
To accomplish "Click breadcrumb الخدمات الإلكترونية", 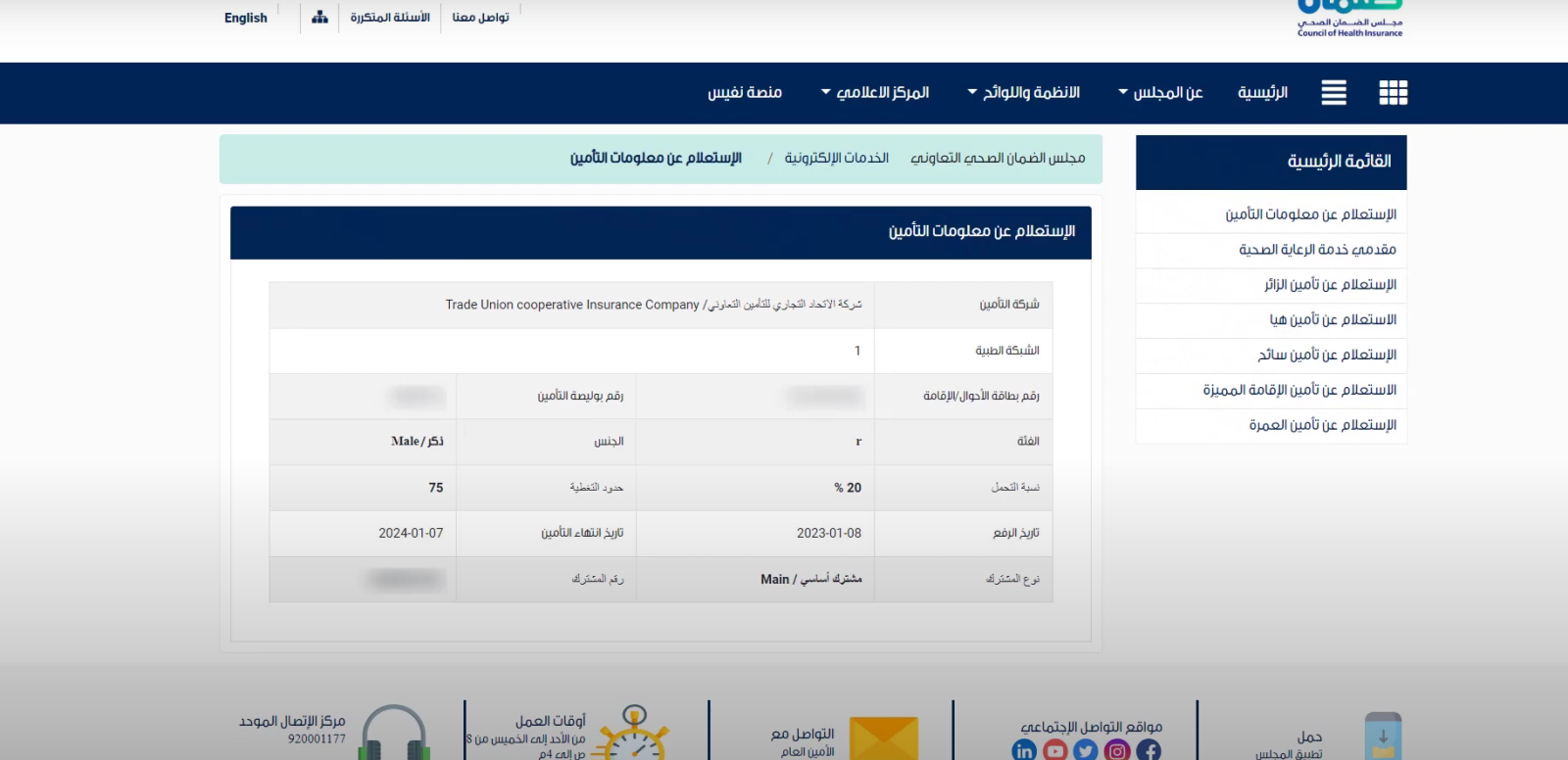I will pyautogui.click(x=836, y=159).
